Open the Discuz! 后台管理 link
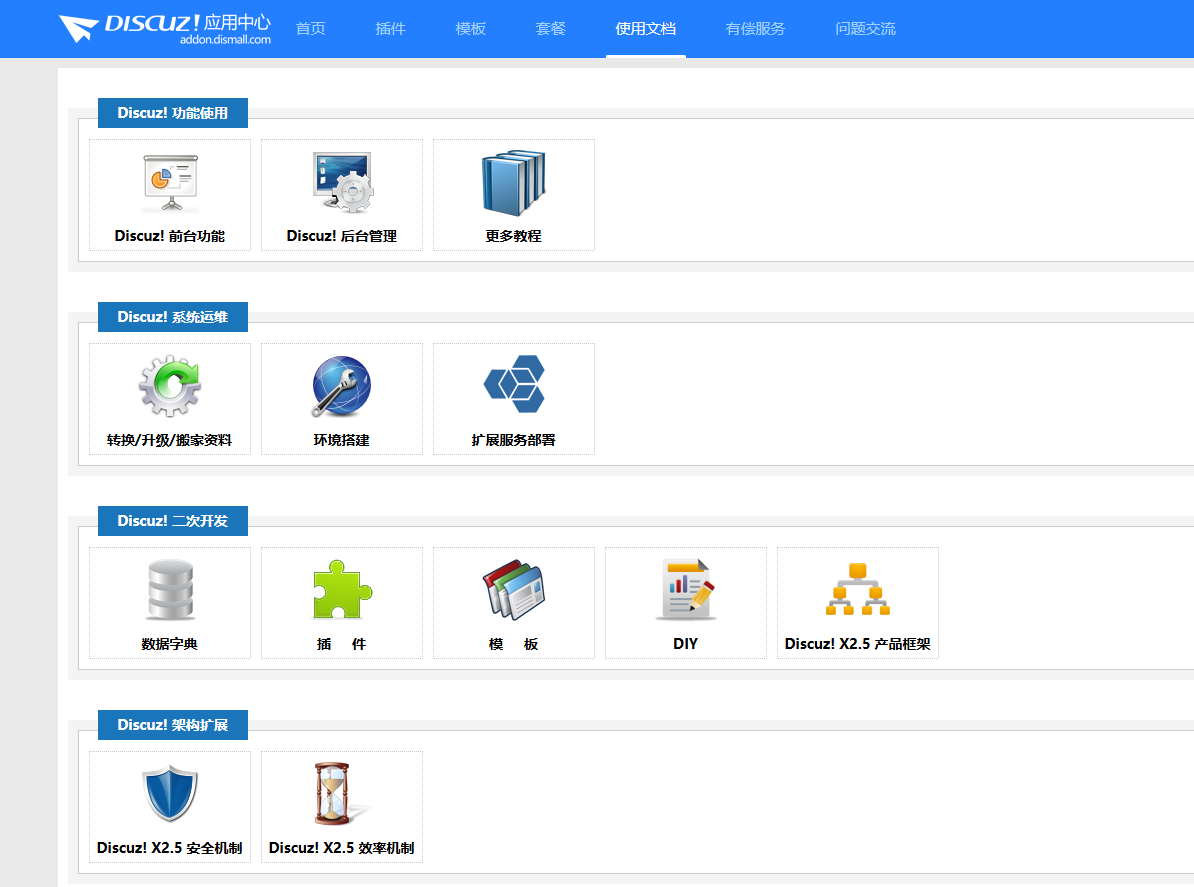This screenshot has height=887, width=1194. 342,236
